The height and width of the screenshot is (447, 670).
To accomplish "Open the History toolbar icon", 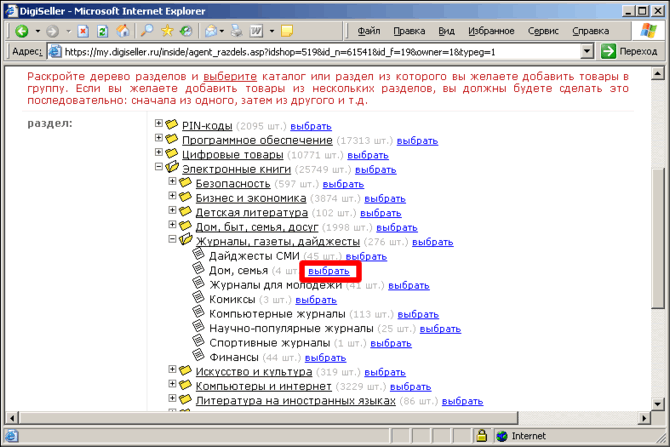I will click(x=186, y=31).
